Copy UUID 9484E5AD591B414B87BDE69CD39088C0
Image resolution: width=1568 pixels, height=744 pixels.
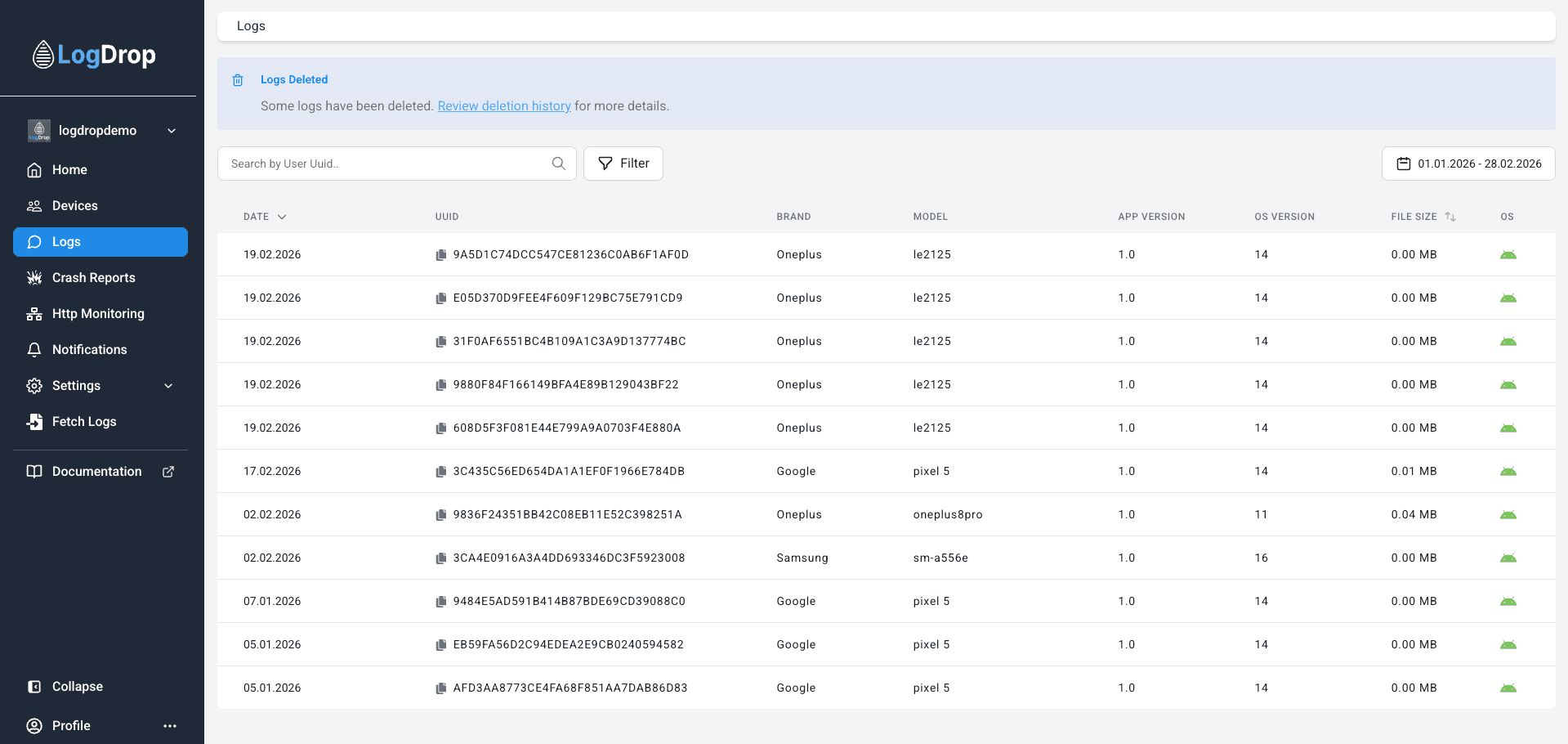441,602
